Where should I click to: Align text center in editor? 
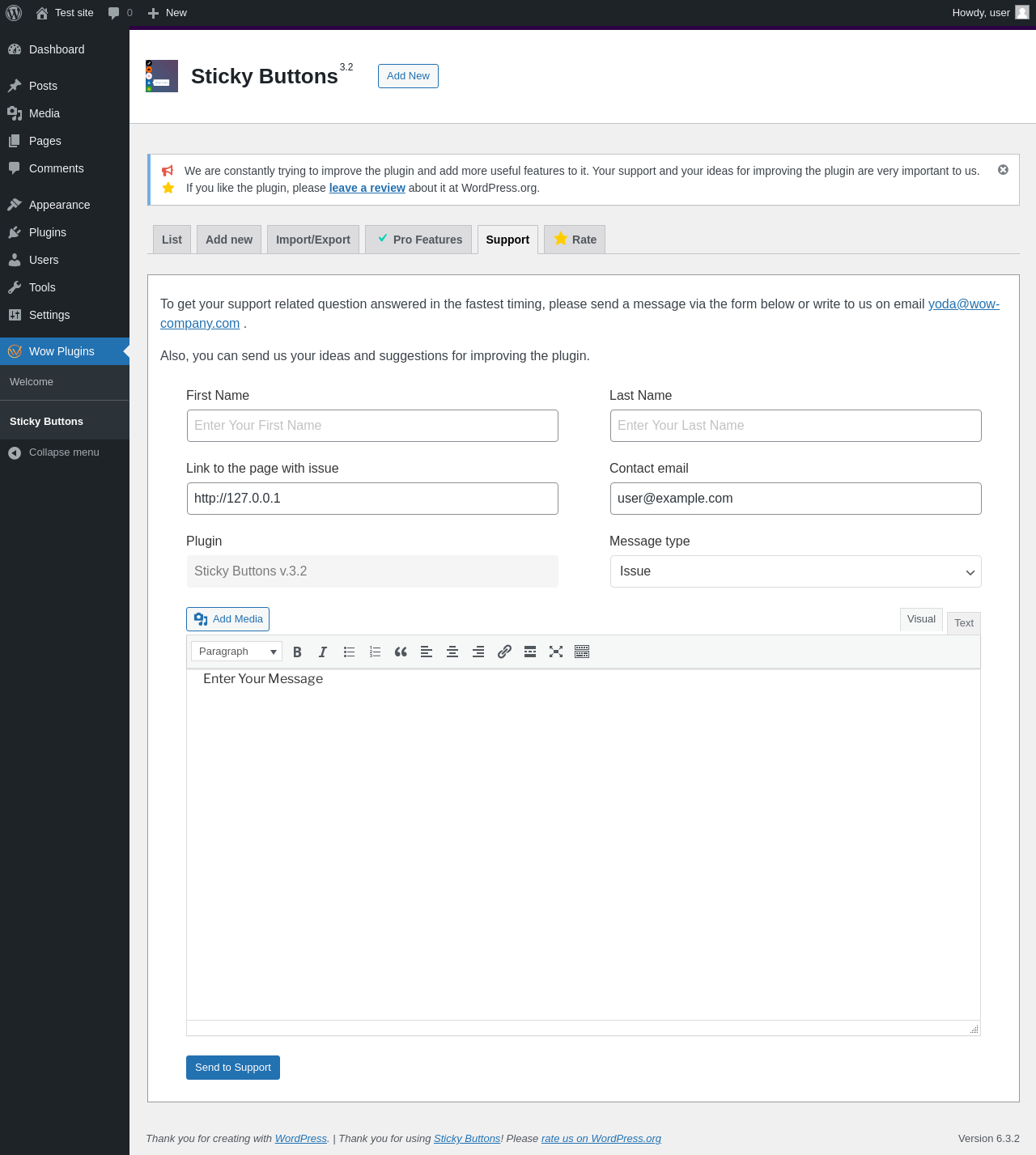tap(452, 652)
